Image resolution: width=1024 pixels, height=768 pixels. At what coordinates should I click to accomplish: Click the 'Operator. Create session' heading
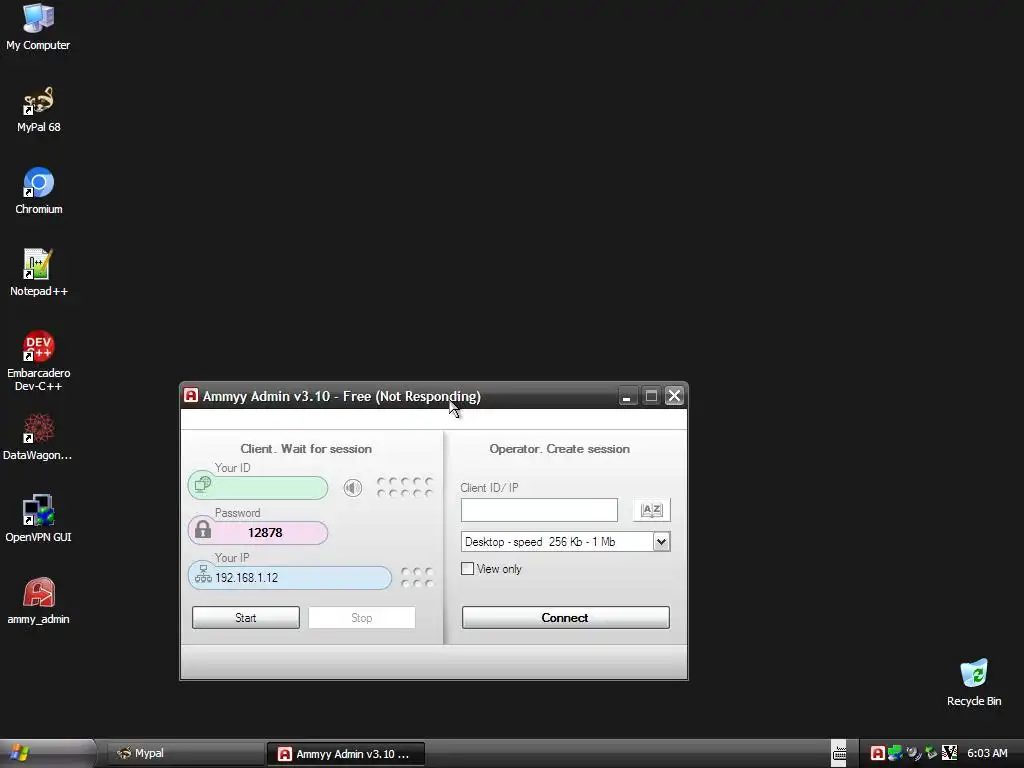pyautogui.click(x=560, y=449)
